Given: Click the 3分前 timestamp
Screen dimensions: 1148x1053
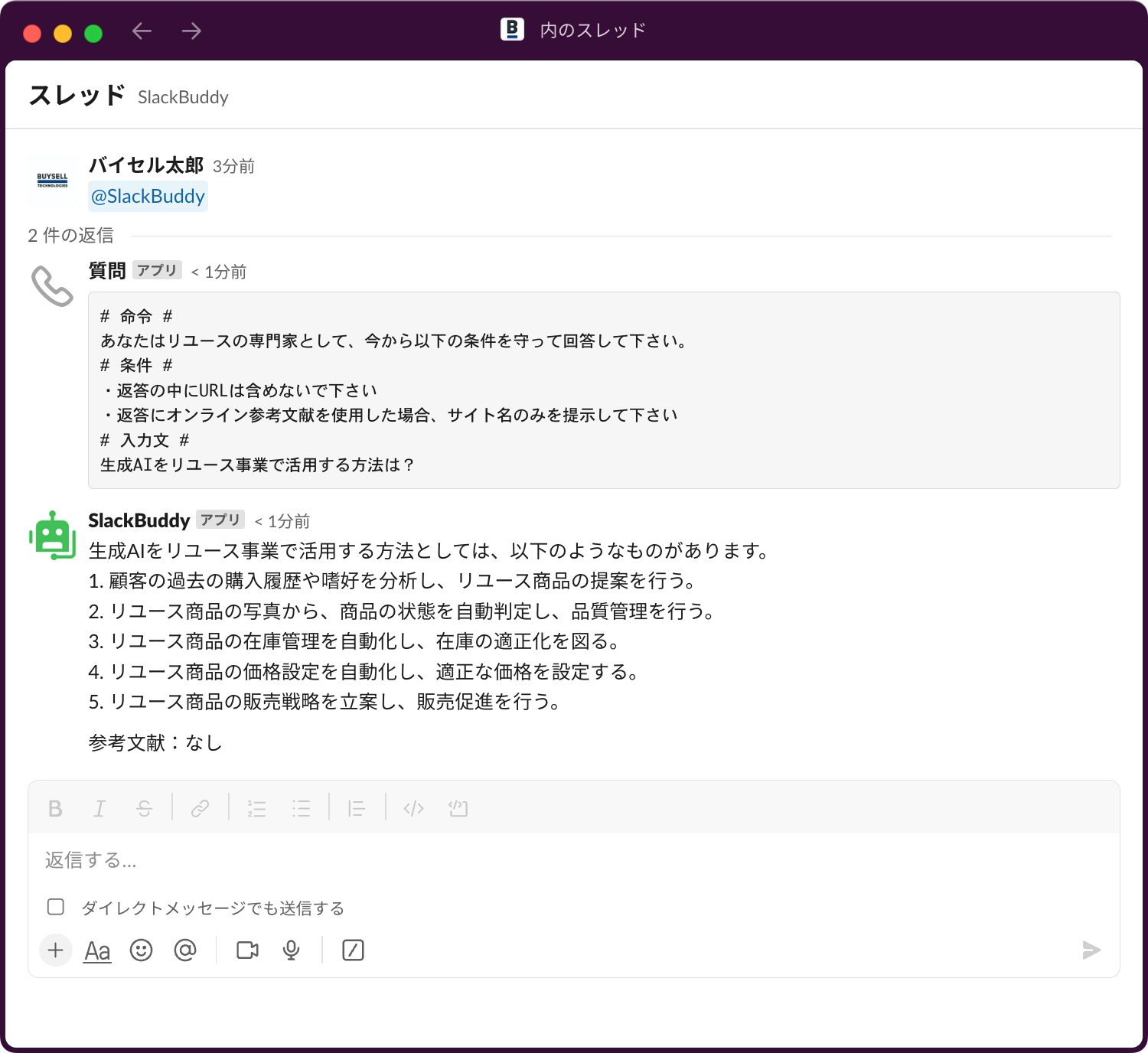Looking at the screenshot, I should pyautogui.click(x=233, y=167).
